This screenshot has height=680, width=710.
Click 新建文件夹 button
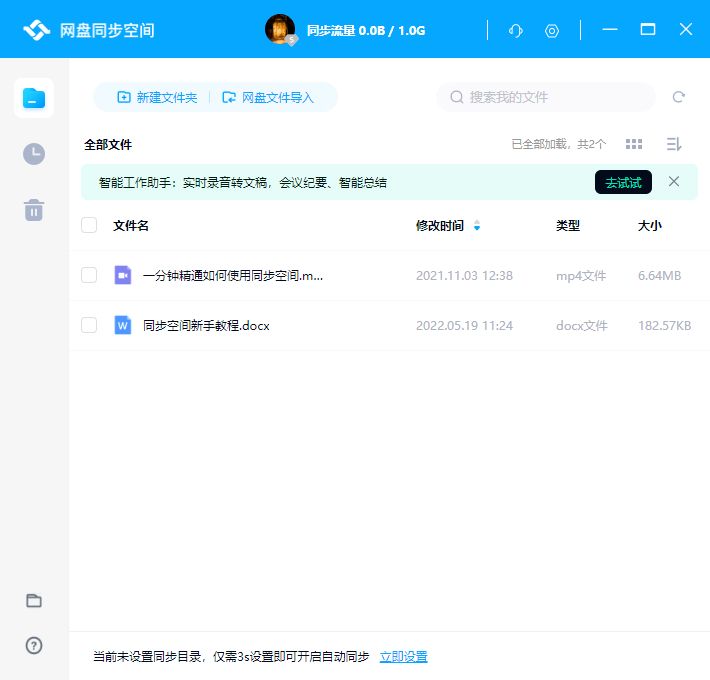[157, 97]
